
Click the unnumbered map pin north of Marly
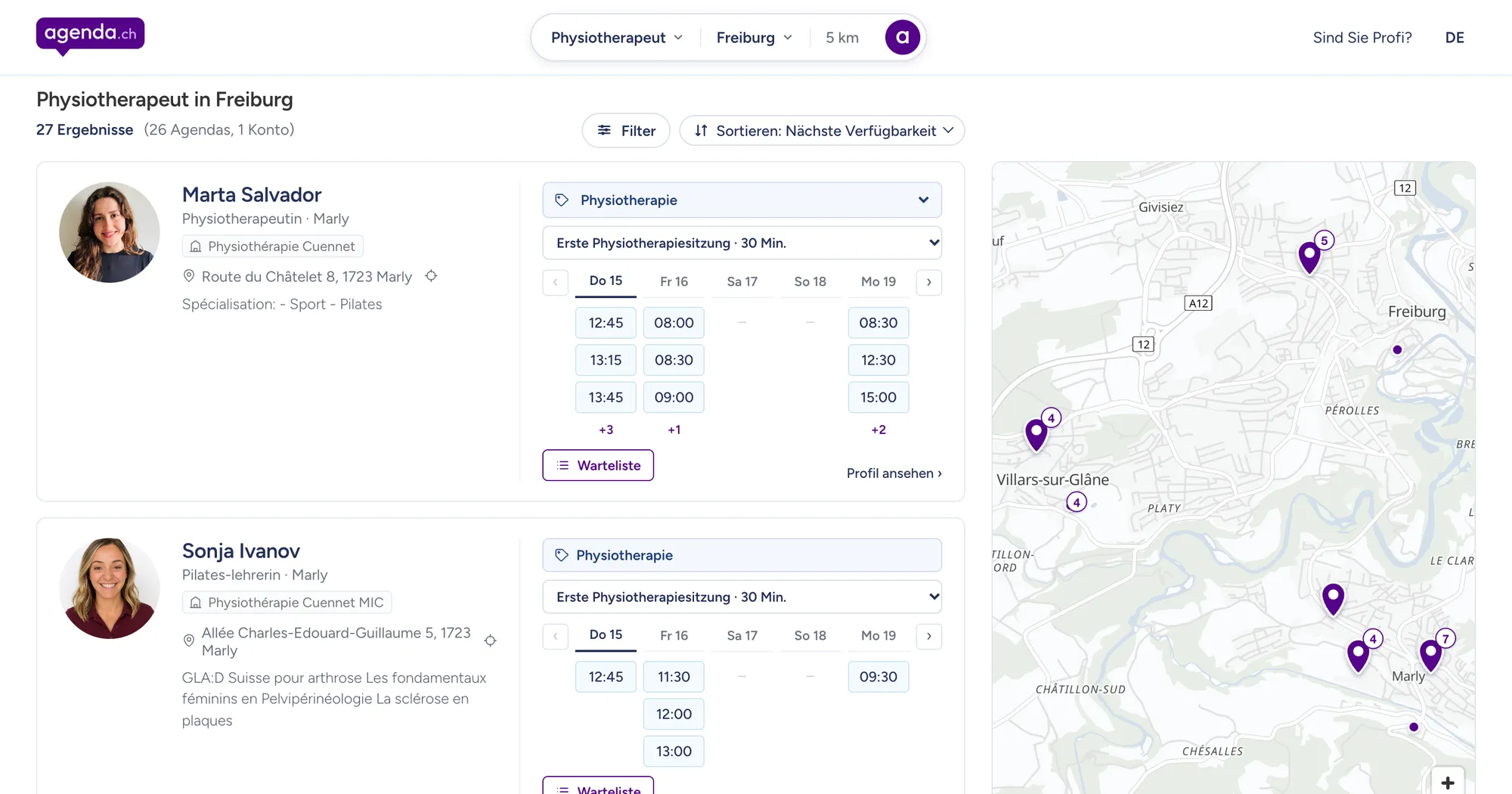(x=1334, y=599)
